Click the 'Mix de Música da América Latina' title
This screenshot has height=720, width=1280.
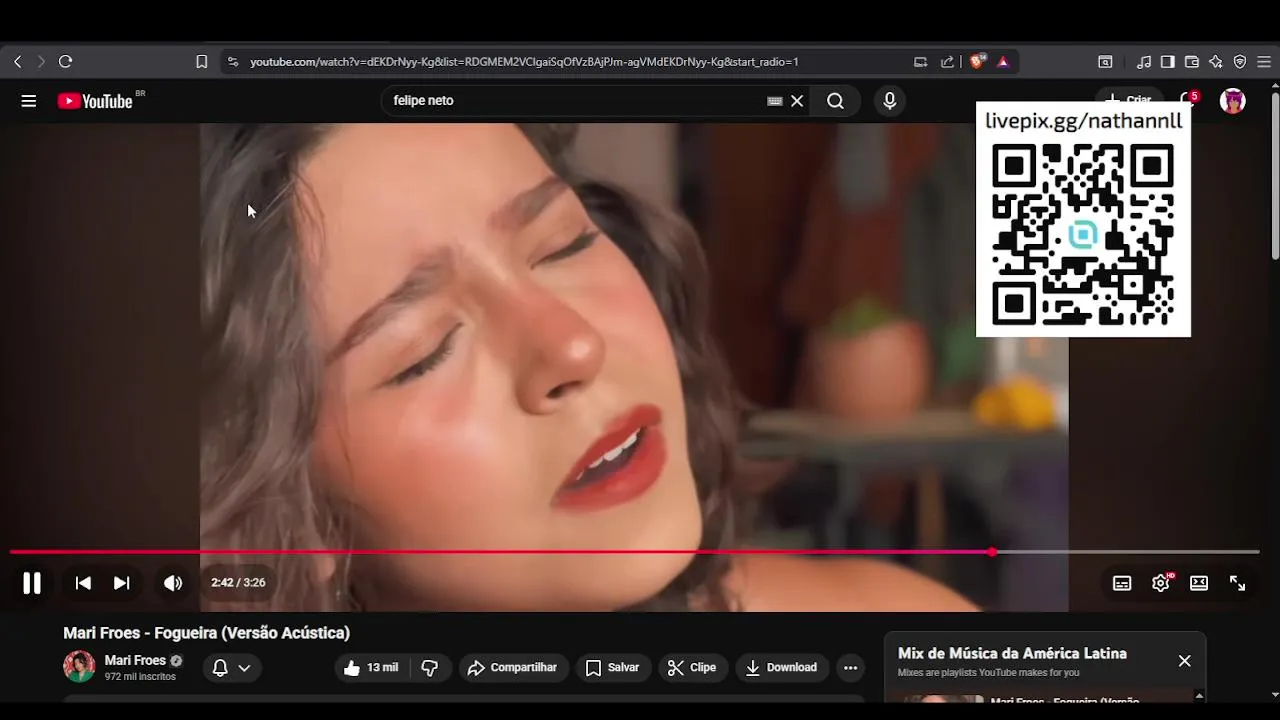click(x=1012, y=653)
